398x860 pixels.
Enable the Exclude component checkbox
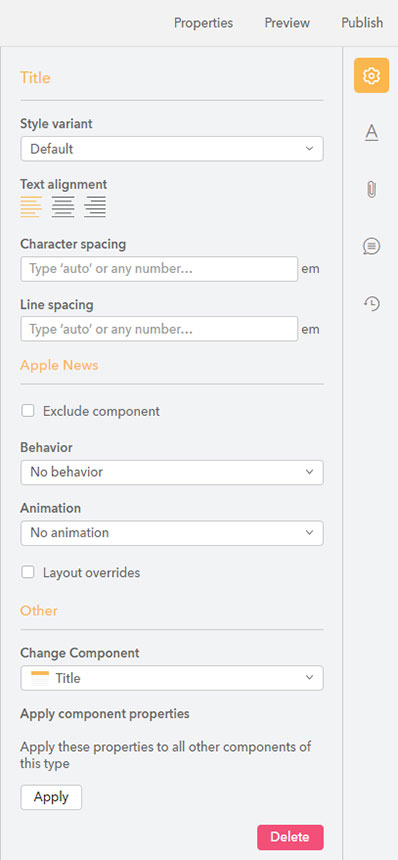[x=27, y=411]
